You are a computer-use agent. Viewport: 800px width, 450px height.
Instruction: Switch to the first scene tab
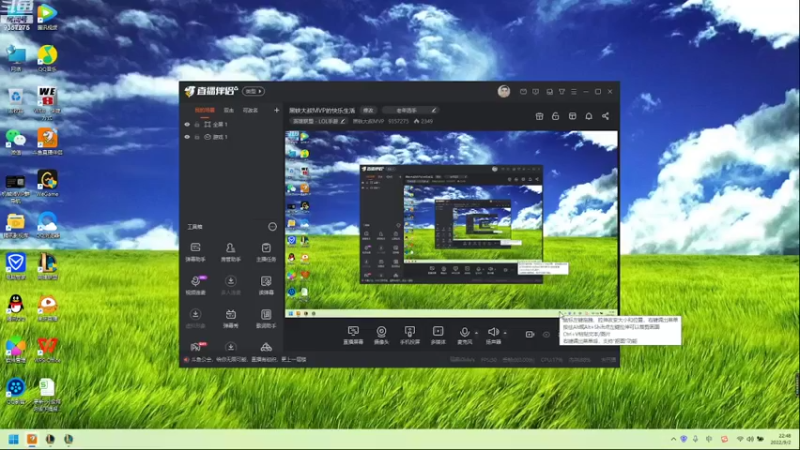point(205,110)
